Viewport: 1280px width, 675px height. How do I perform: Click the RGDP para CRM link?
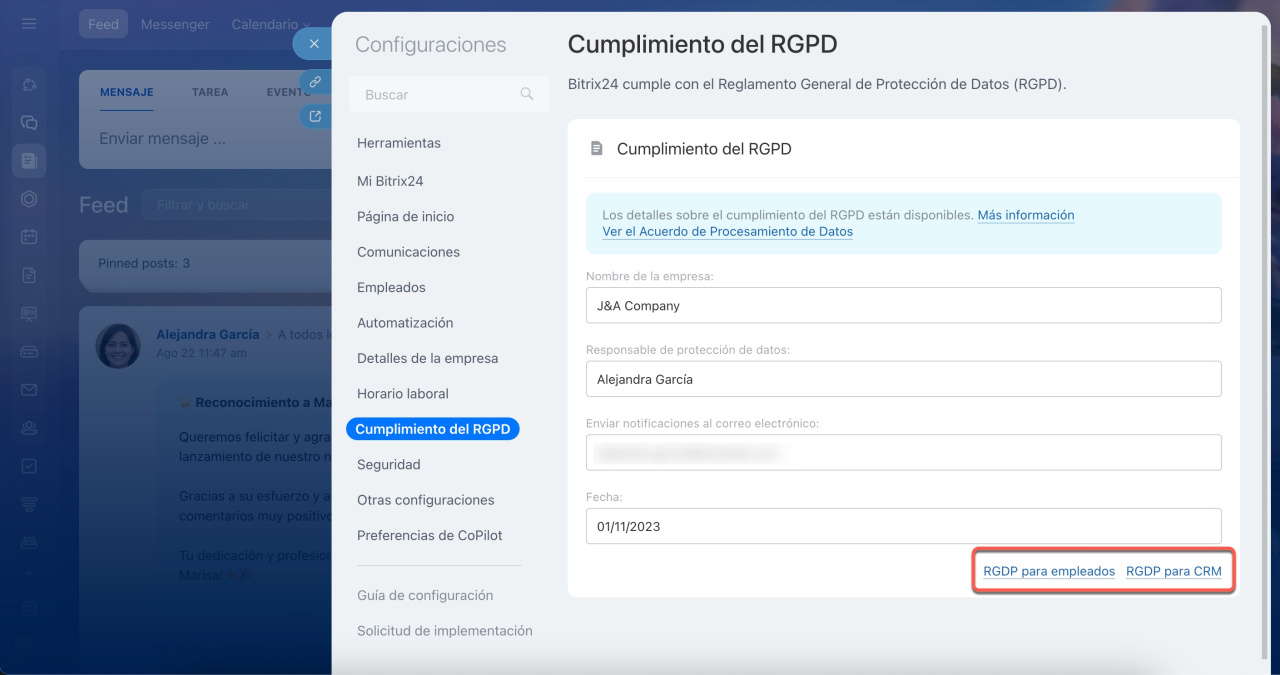tap(1174, 572)
